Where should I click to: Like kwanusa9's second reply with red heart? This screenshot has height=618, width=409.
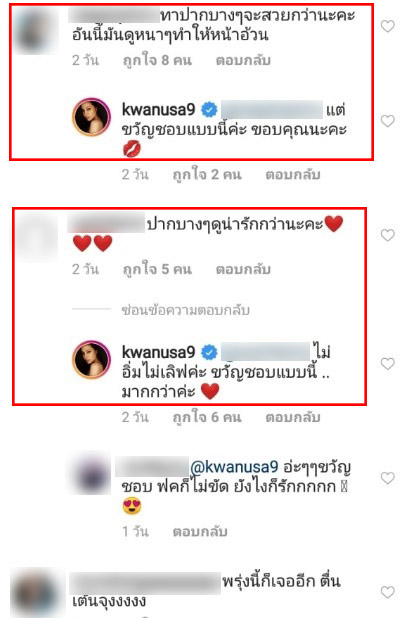click(388, 363)
